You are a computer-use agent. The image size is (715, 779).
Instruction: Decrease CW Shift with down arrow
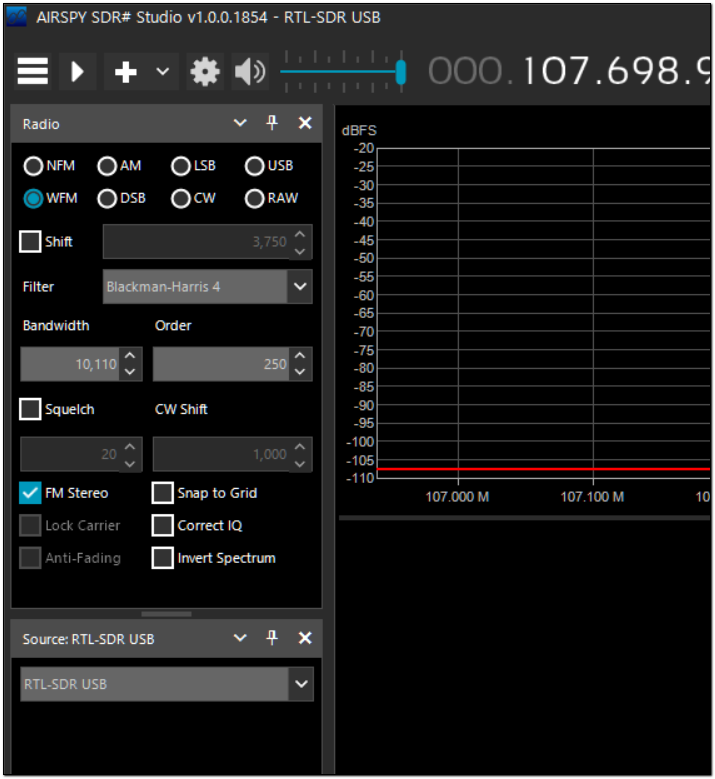(300, 464)
